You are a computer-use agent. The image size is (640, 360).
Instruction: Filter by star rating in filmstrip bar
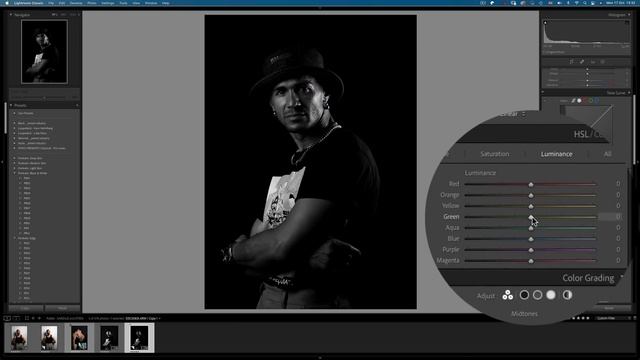point(580,318)
